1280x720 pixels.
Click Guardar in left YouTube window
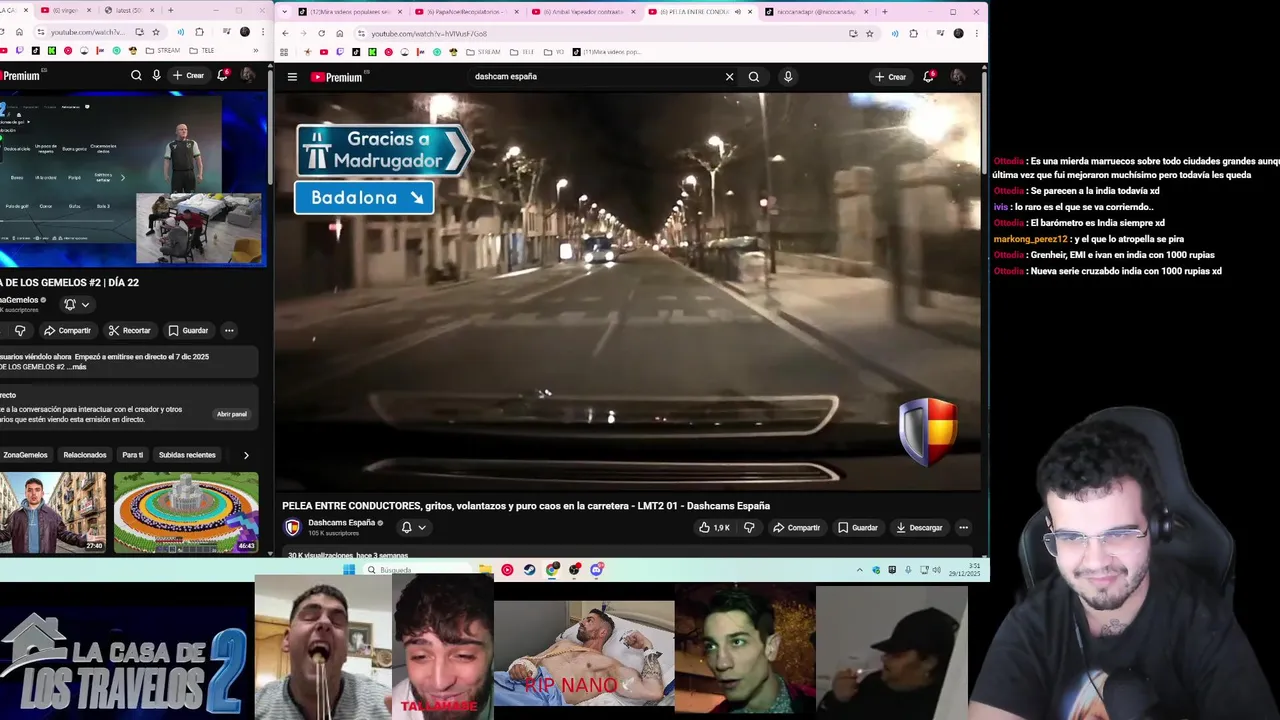tap(188, 331)
